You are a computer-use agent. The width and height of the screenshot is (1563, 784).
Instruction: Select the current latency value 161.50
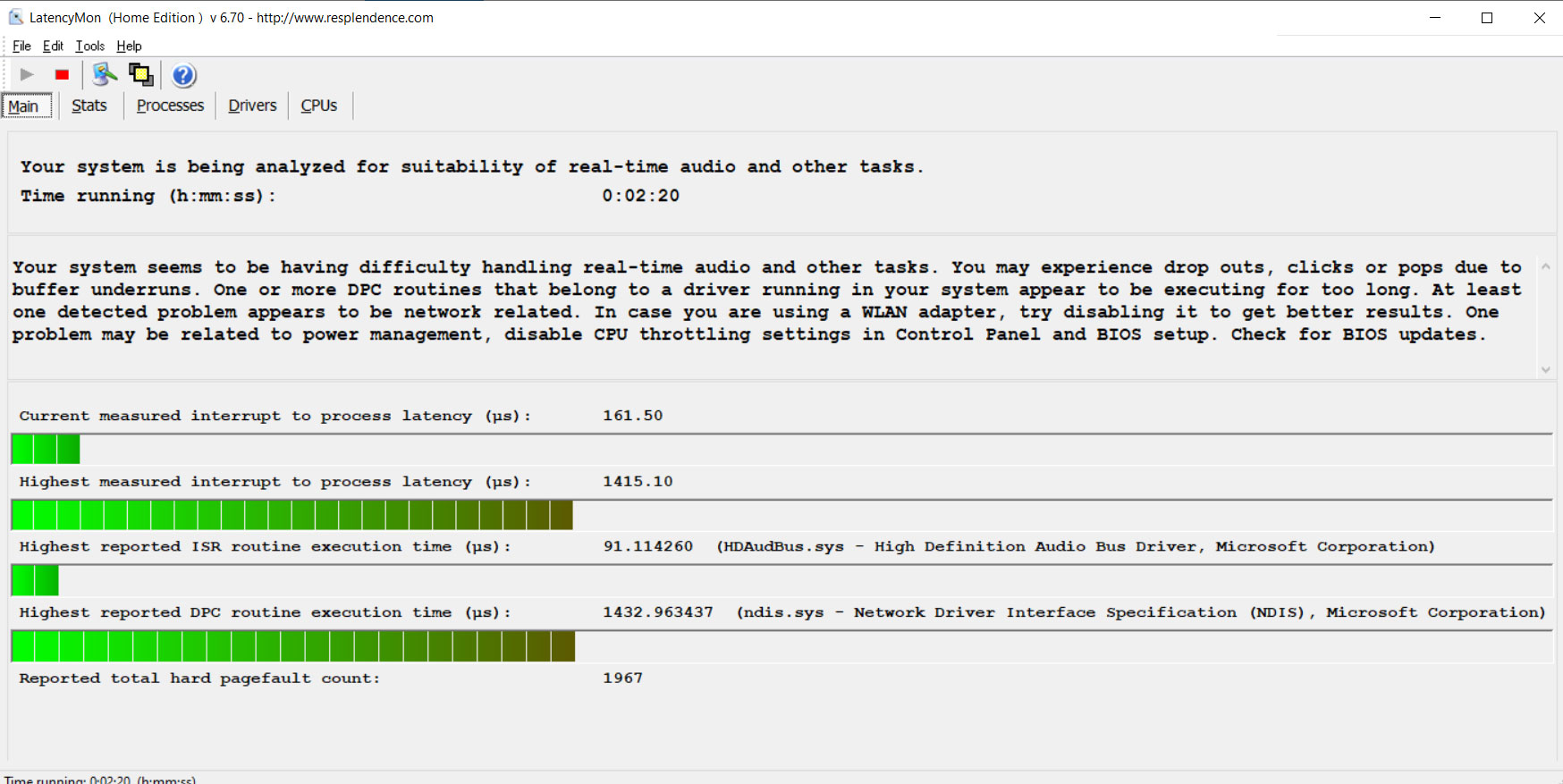(x=632, y=416)
